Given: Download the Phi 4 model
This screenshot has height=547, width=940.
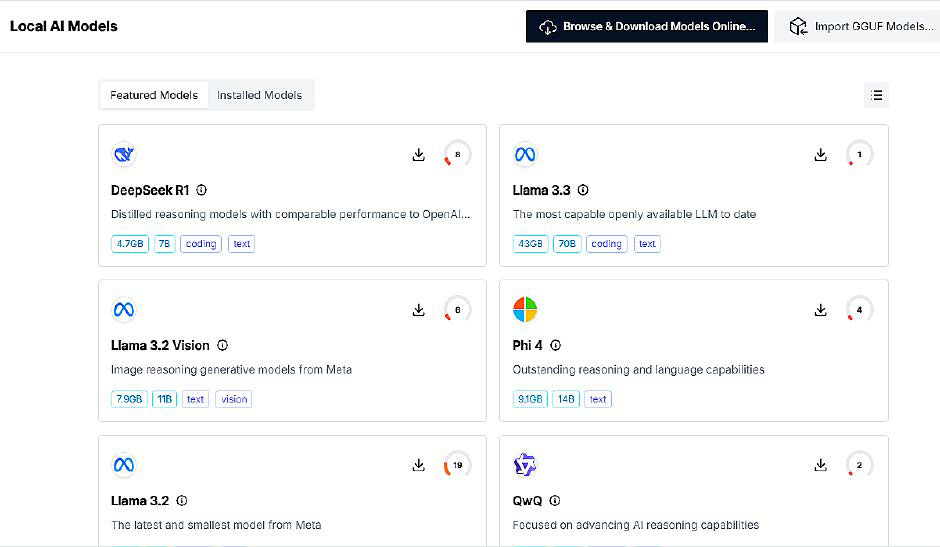Looking at the screenshot, I should click(821, 310).
